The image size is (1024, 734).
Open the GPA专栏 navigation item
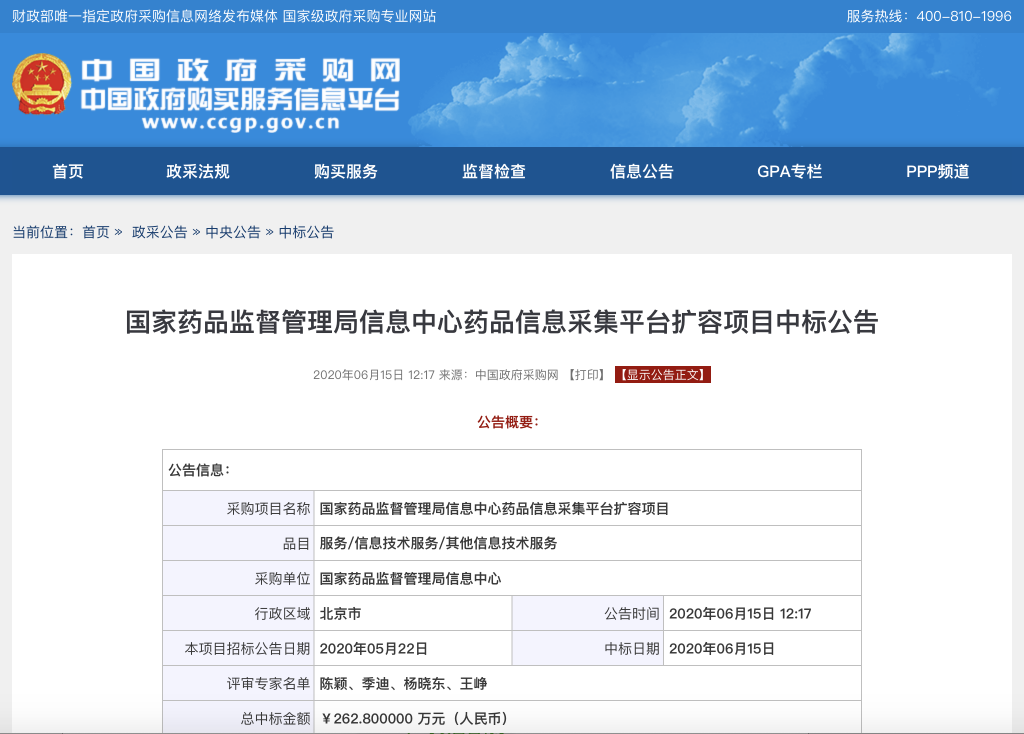point(790,172)
